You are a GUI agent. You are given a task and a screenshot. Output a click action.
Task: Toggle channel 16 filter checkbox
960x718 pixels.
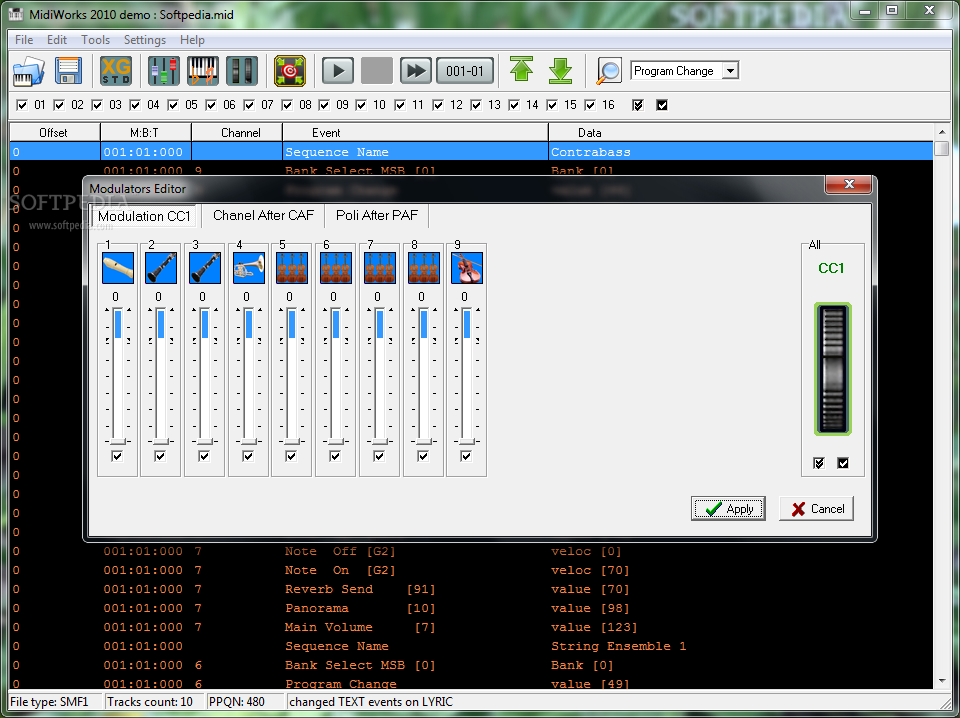(x=590, y=105)
